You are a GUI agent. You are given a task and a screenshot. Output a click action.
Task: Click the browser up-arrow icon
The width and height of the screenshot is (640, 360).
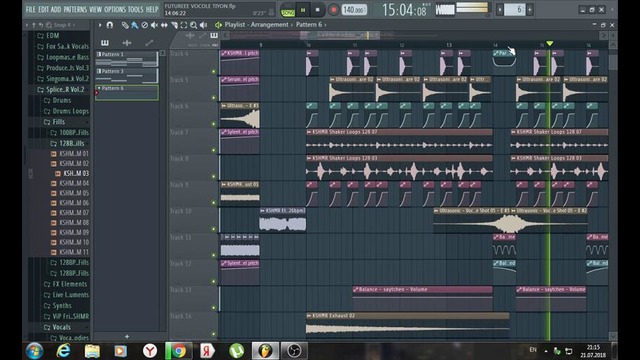point(34,25)
